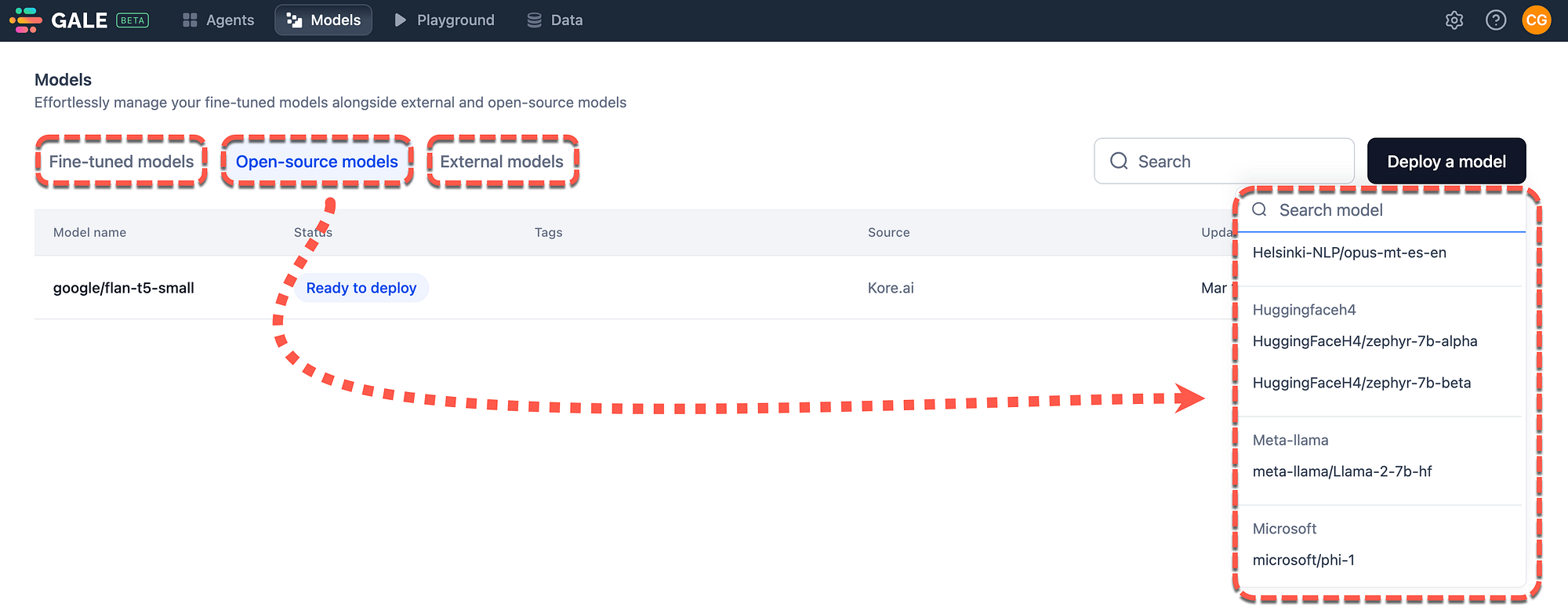This screenshot has width=1568, height=611.
Task: Open the Data nav item
Action: (554, 20)
